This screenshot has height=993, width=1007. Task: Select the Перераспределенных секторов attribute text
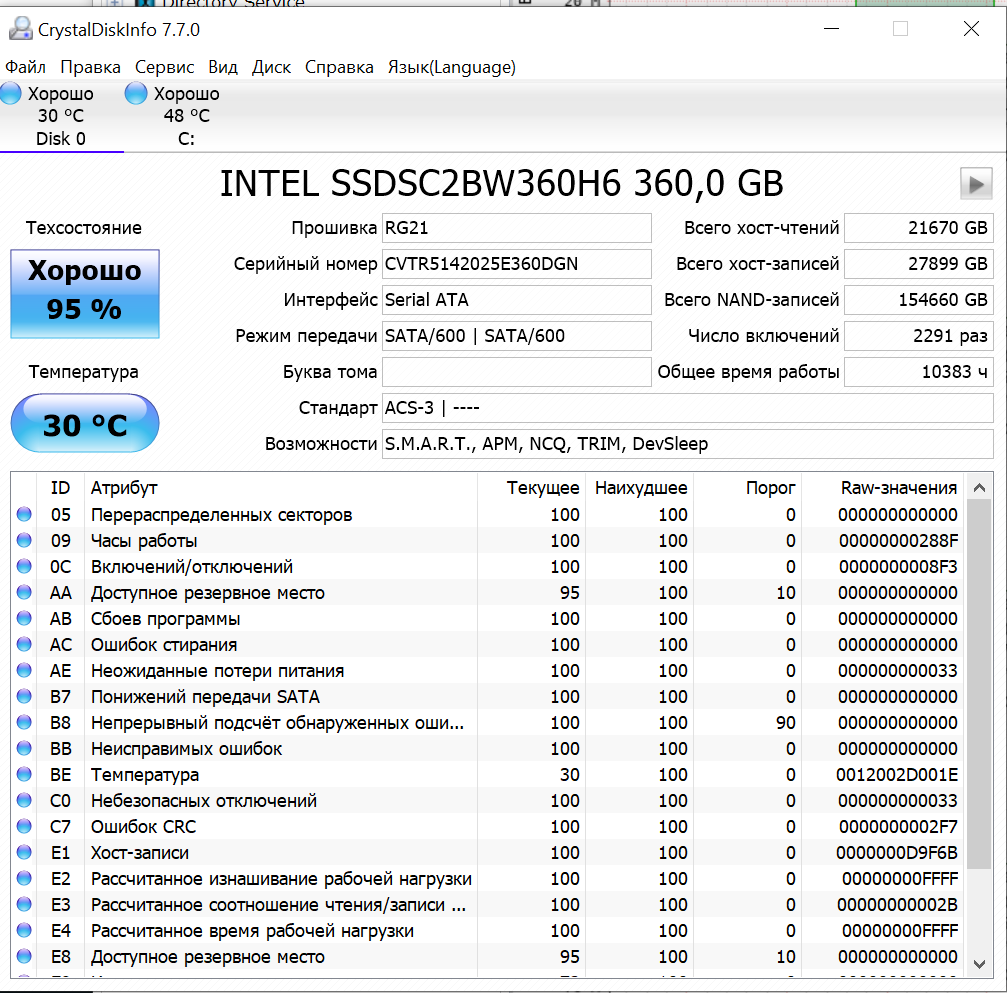pos(222,515)
